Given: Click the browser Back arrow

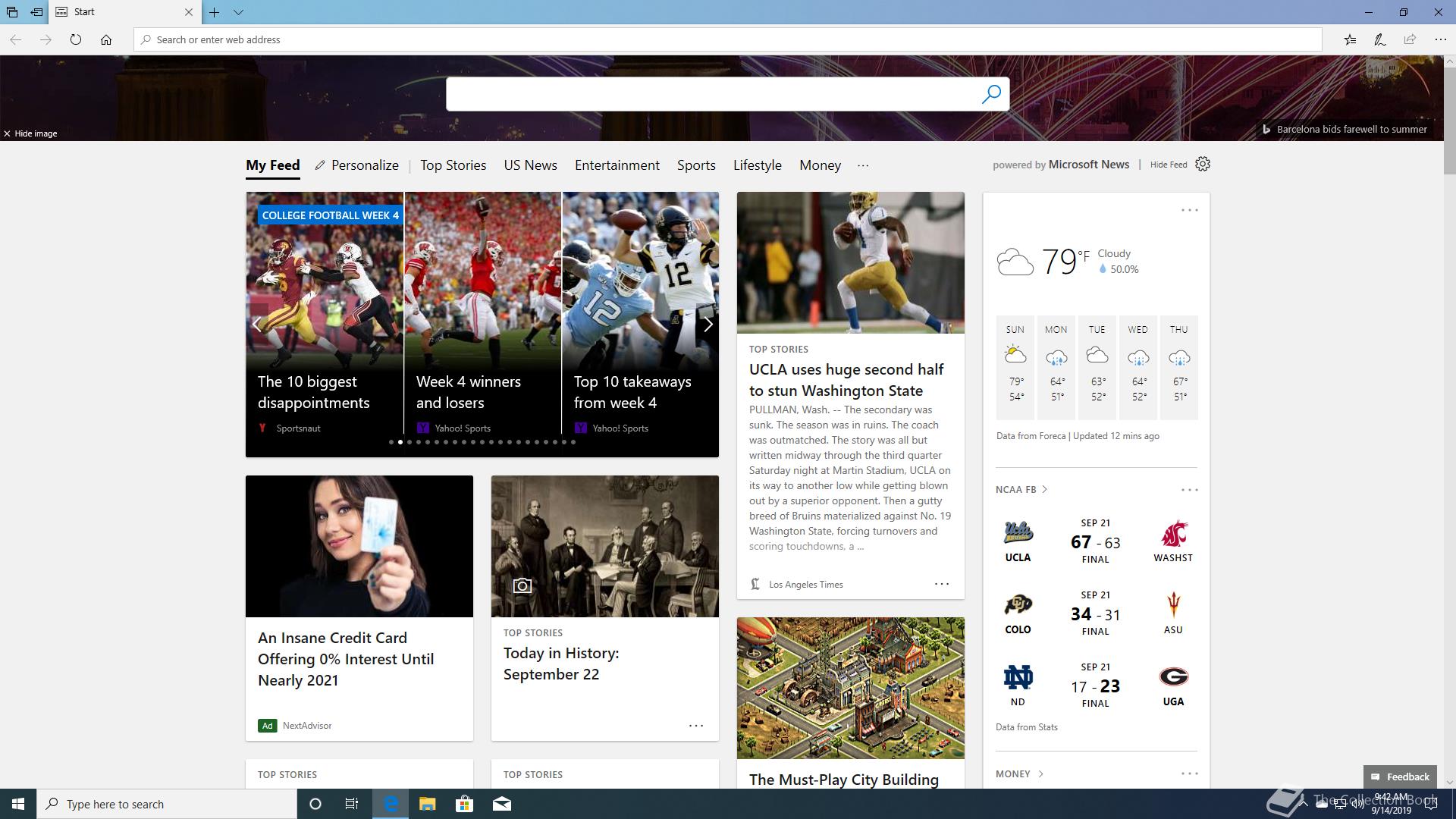Looking at the screenshot, I should 15,39.
